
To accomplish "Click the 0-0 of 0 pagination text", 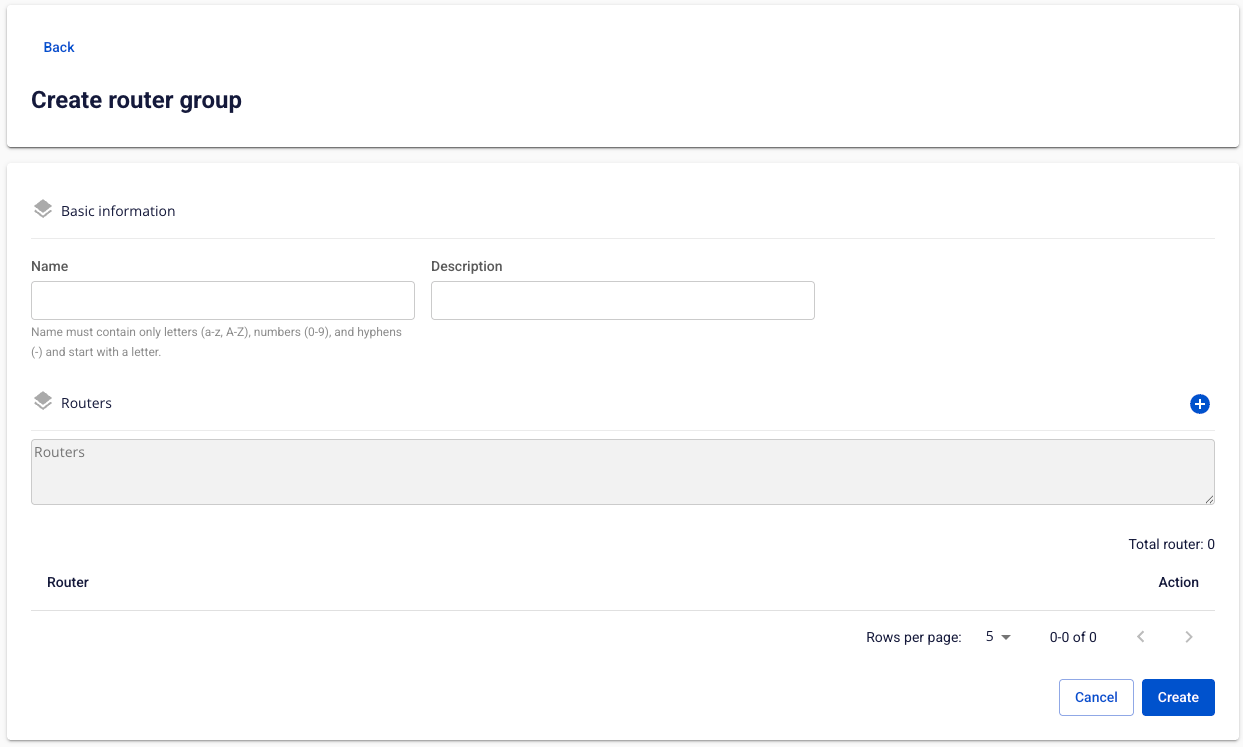I will [x=1073, y=637].
